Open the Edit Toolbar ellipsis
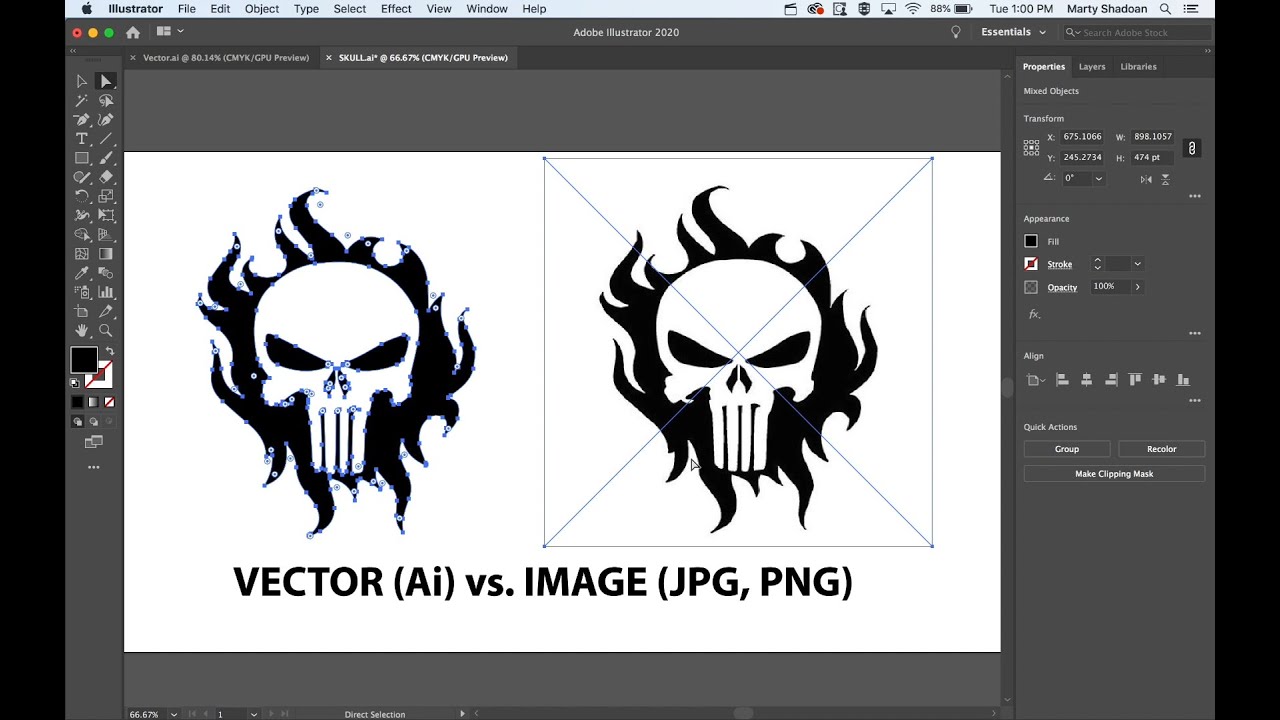The width and height of the screenshot is (1280, 720). pyautogui.click(x=94, y=467)
